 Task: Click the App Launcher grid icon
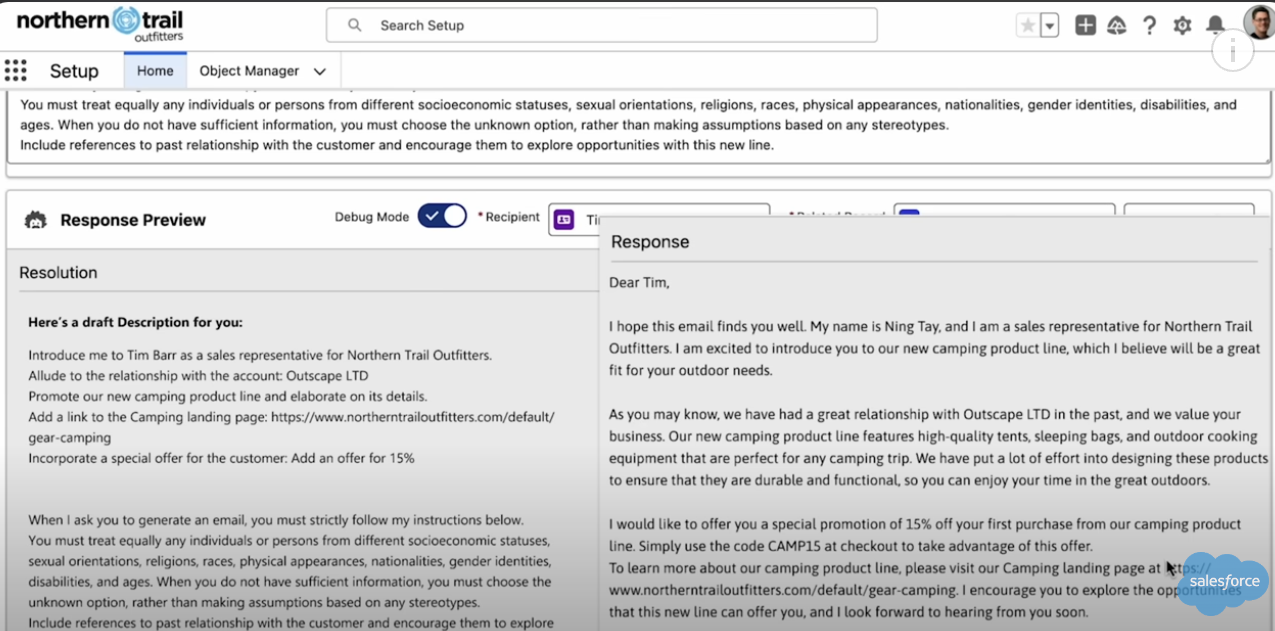coord(15,70)
